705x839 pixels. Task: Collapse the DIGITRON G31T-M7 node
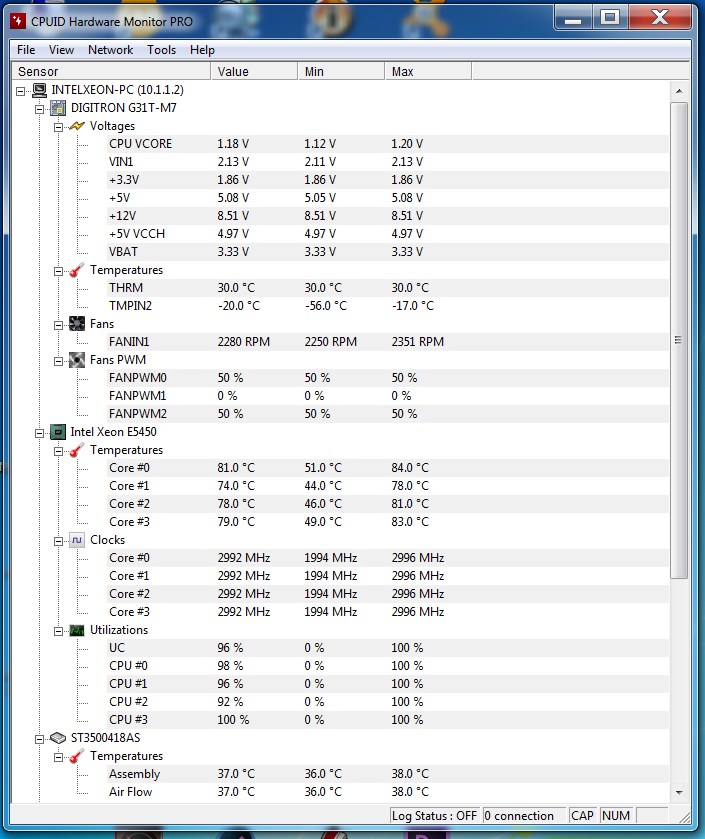point(40,110)
